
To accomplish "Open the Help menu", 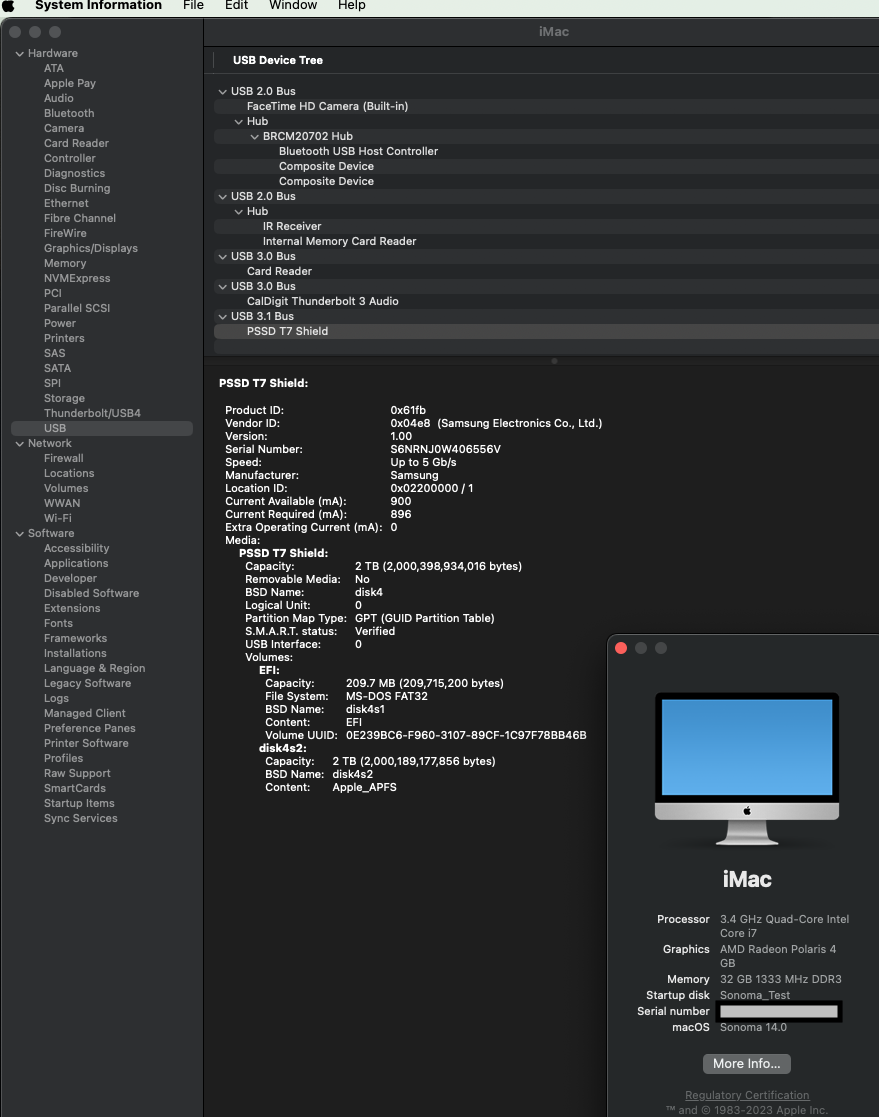I will 351,6.
